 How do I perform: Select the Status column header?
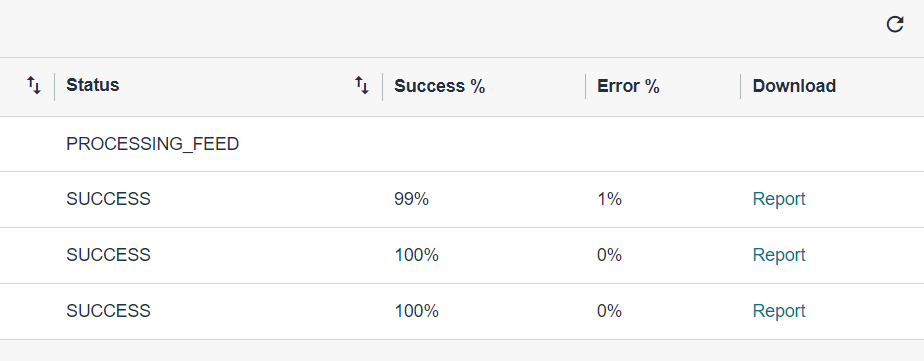tap(93, 85)
